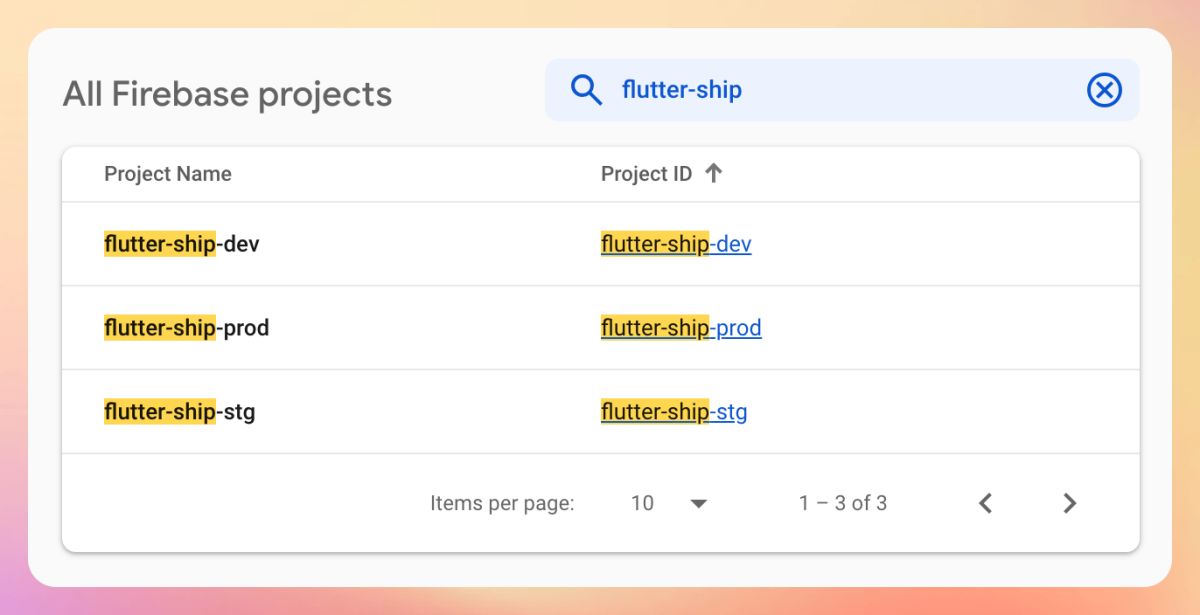The height and width of the screenshot is (615, 1200).
Task: Clear the search with the X icon
Action: coord(1104,90)
